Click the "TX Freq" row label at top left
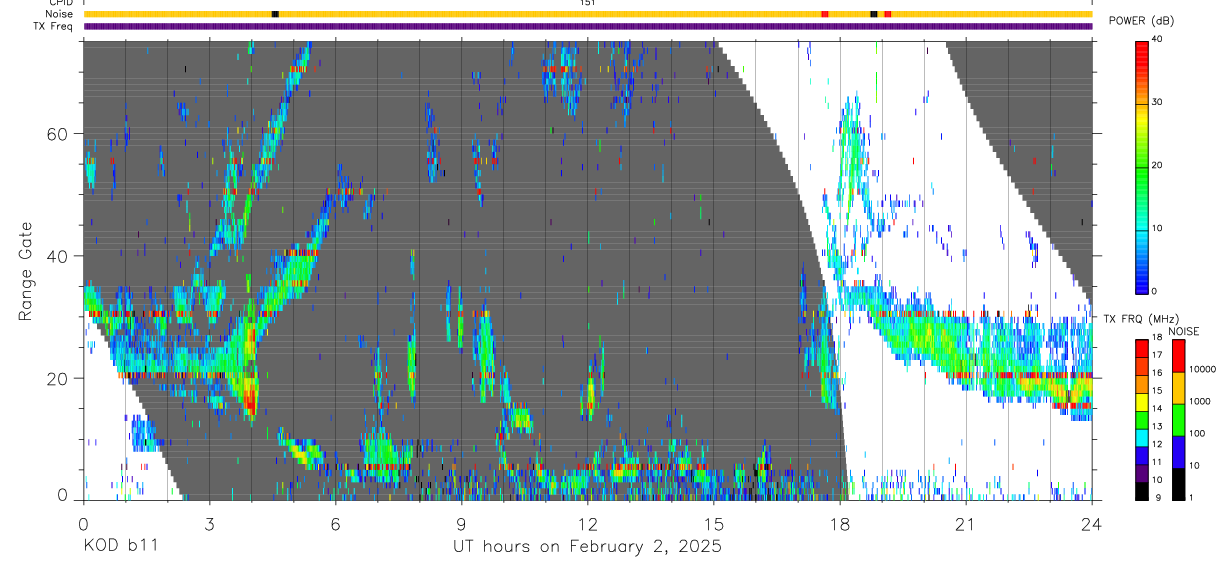The width and height of the screenshot is (1228, 567). [53, 26]
